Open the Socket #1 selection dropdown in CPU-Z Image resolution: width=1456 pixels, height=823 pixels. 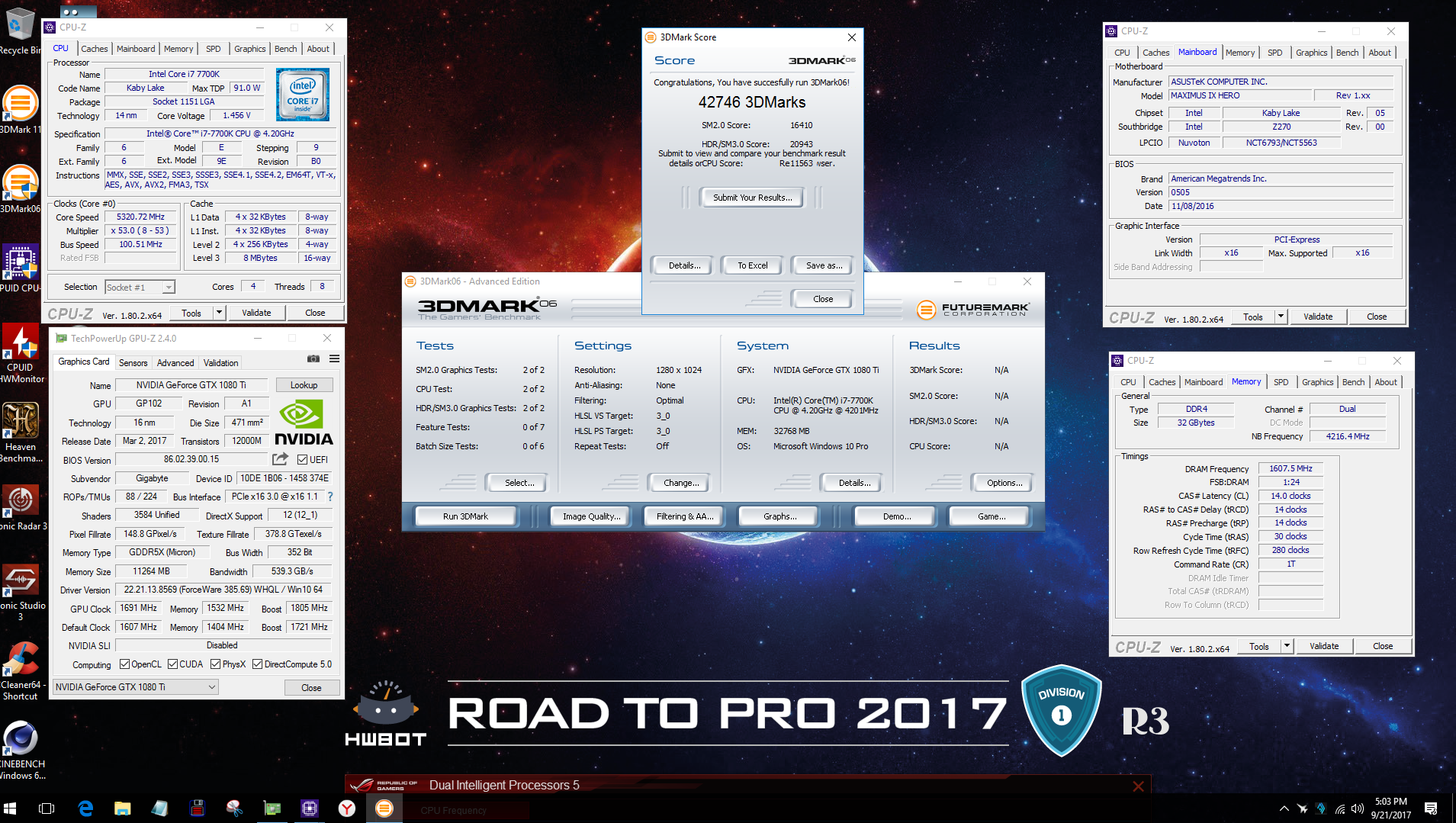click(140, 288)
